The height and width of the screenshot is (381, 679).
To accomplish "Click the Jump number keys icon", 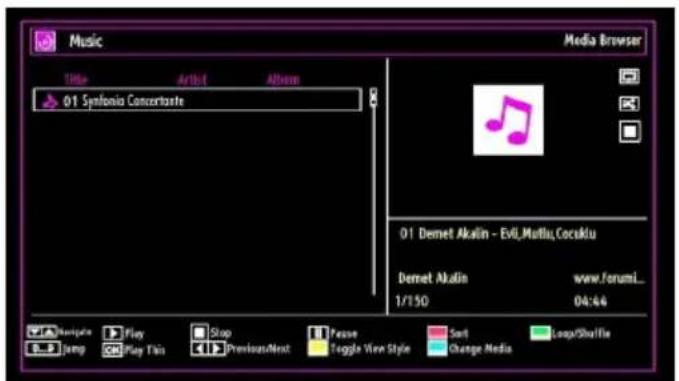I will (x=43, y=349).
